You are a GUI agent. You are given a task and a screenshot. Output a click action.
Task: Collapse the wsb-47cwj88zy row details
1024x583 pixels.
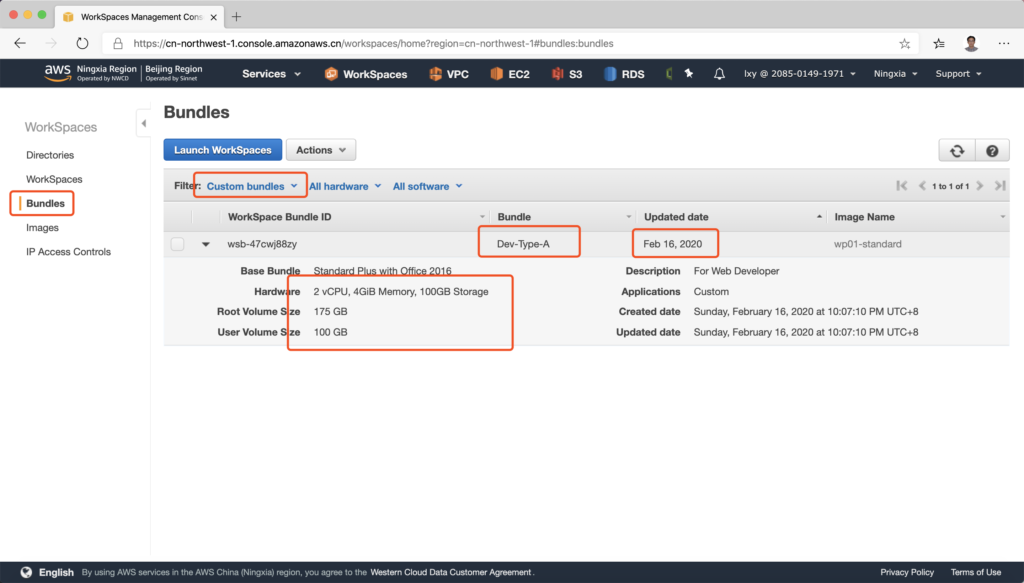coord(206,244)
